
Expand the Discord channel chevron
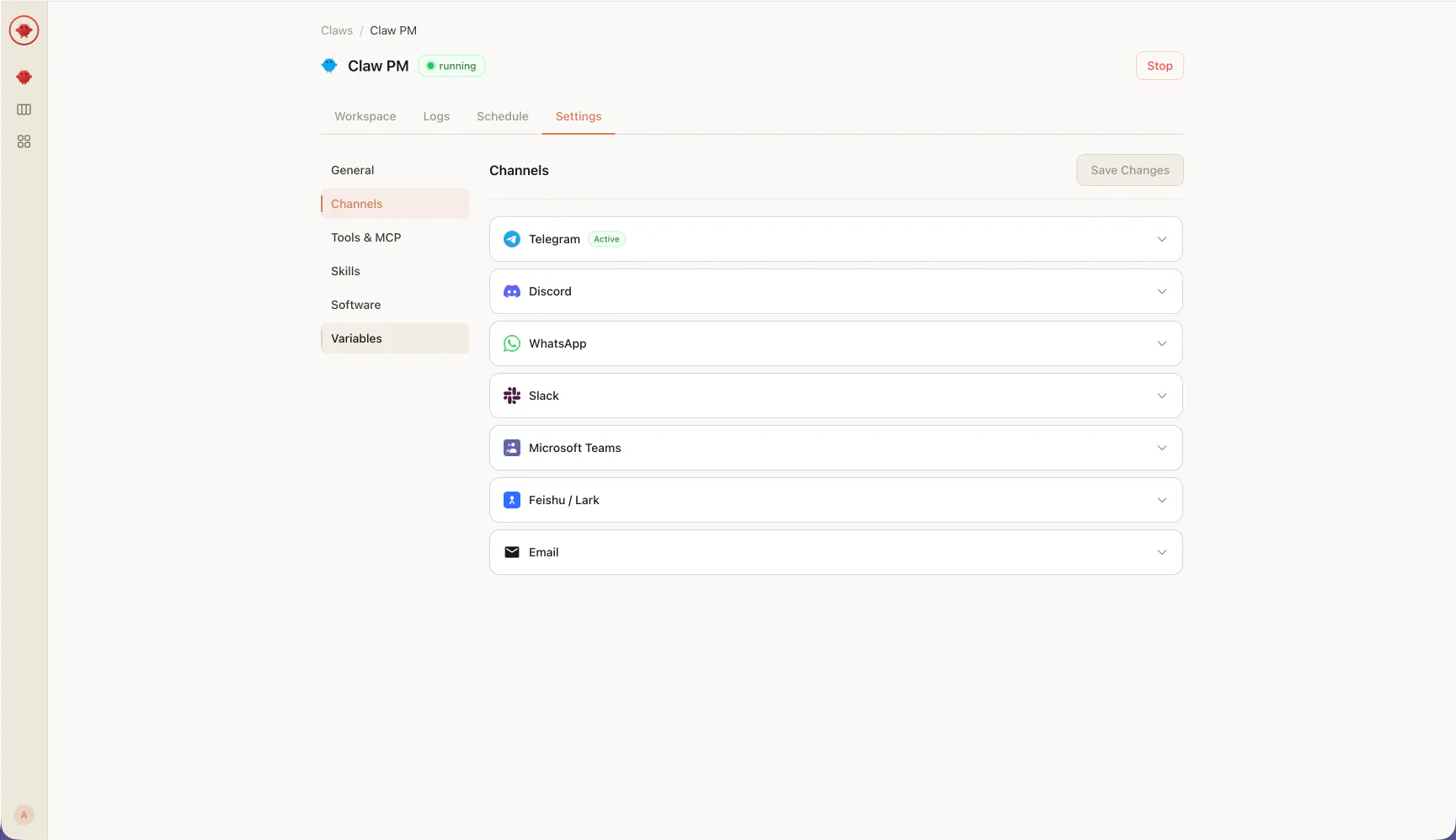click(x=1162, y=291)
